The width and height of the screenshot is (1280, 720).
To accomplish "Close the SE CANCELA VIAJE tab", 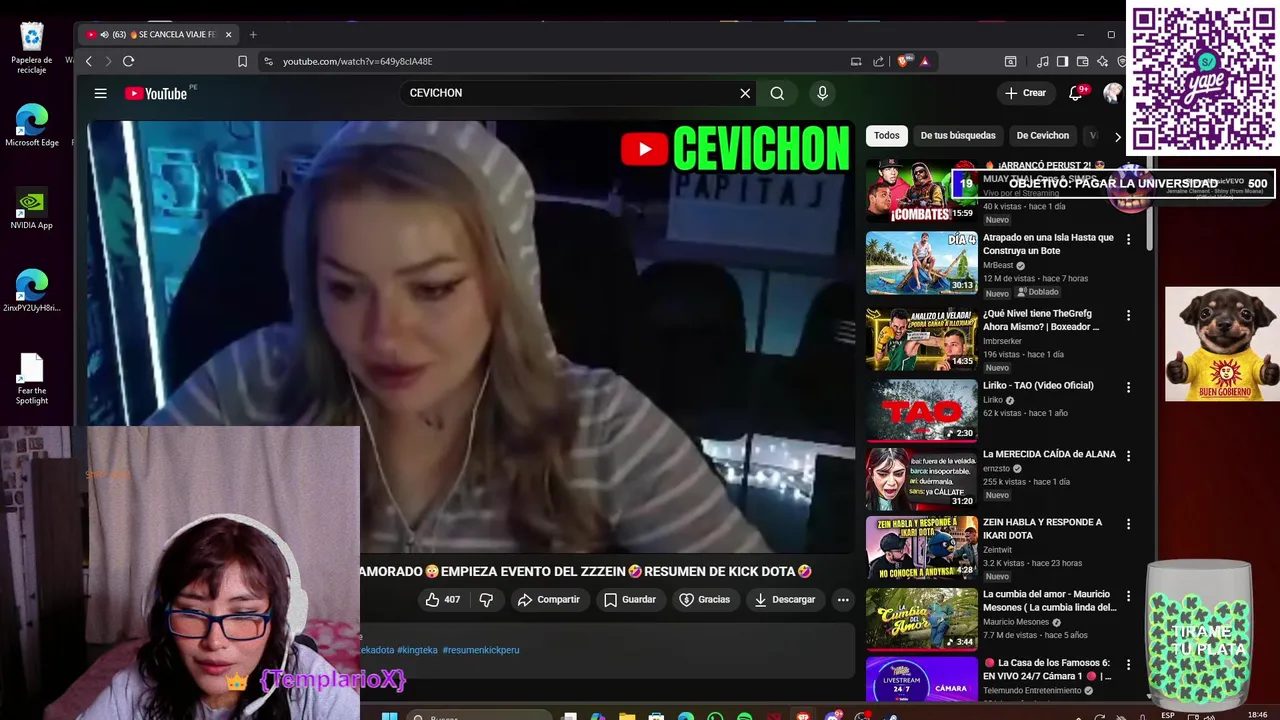I will coord(228,34).
